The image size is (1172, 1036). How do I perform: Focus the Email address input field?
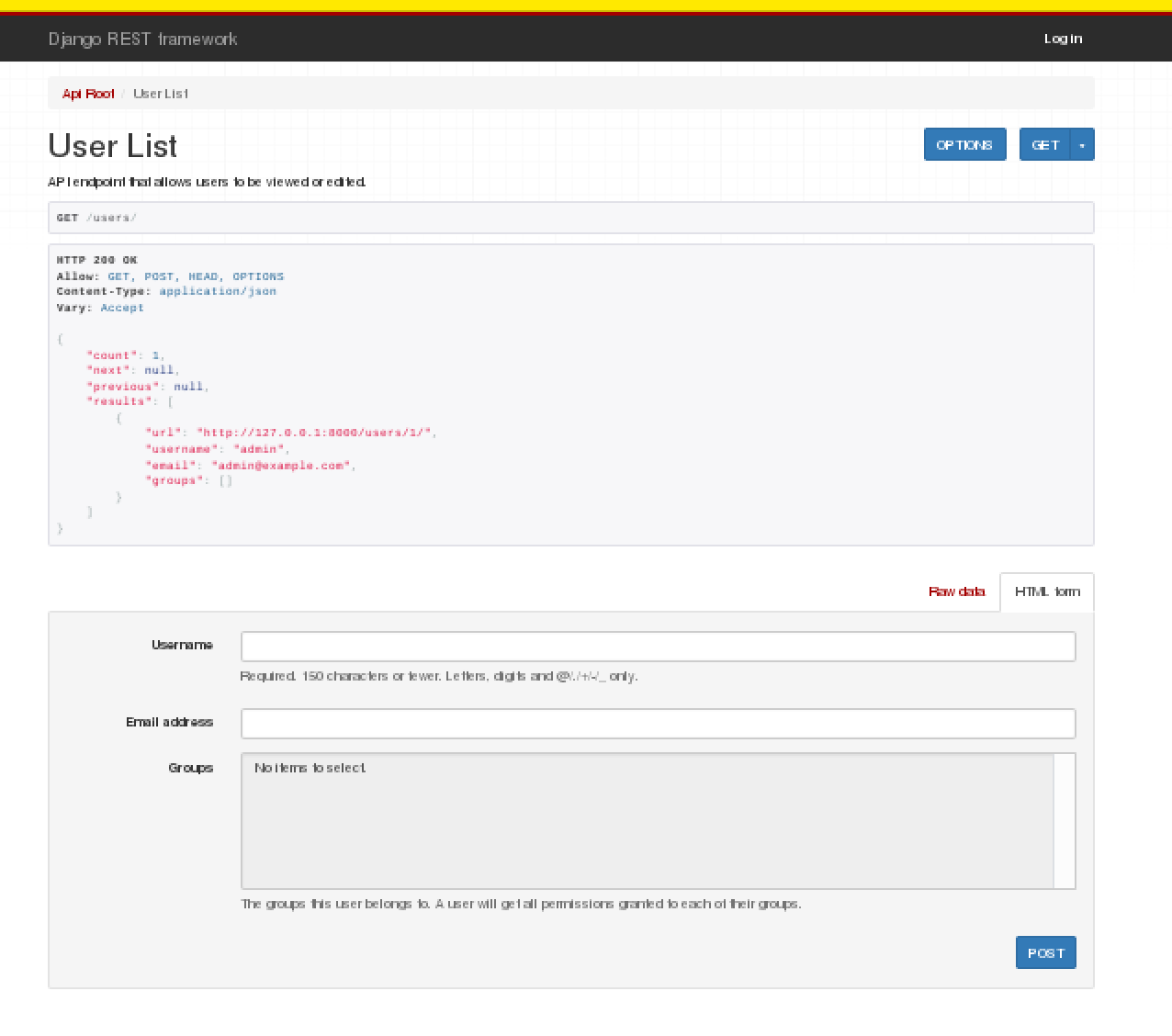[658, 723]
